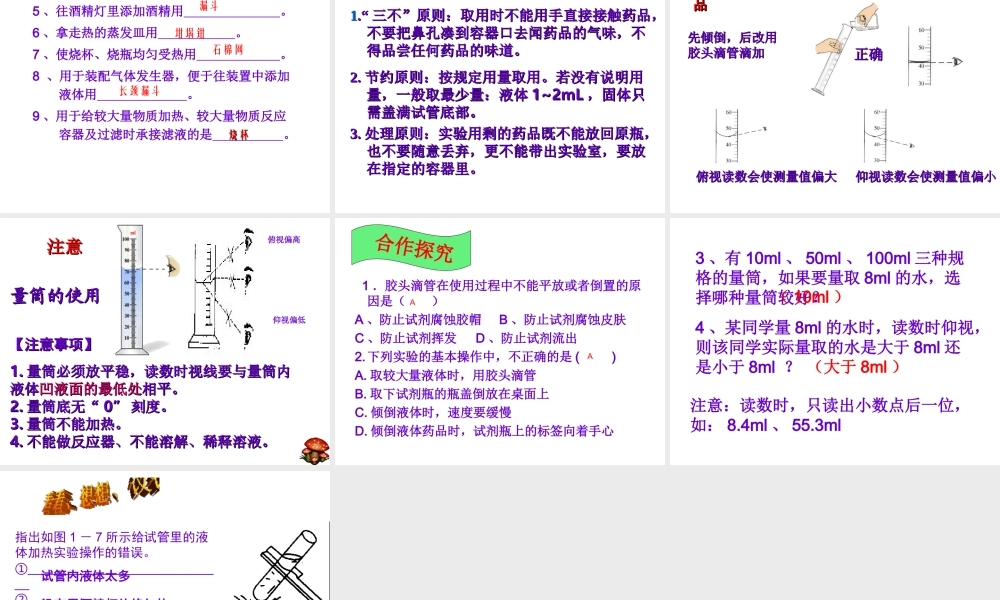Viewport: 1000px width, 600px height.
Task: Click caption 俯视读数会使测量值偏大
Action: pos(766,177)
